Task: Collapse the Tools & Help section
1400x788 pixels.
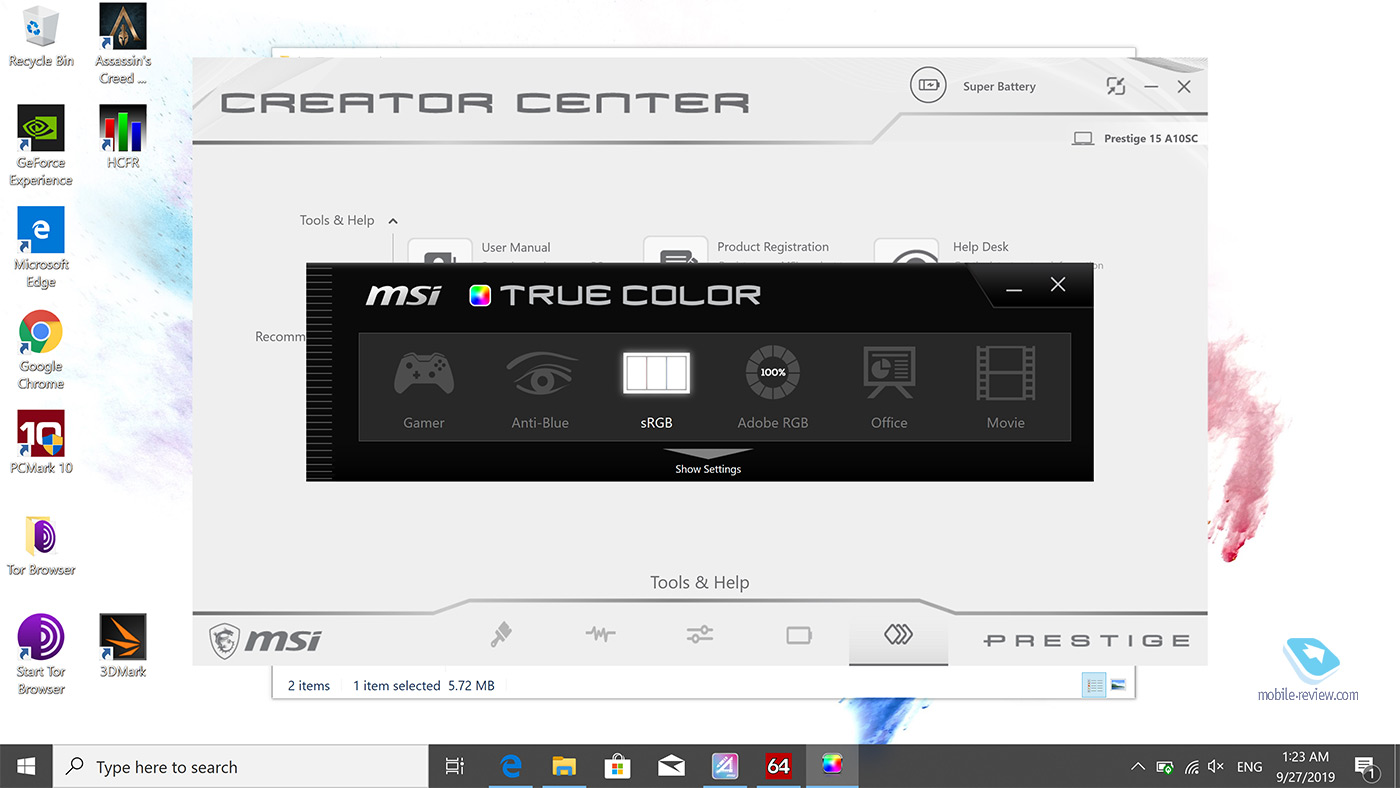Action: pos(393,221)
